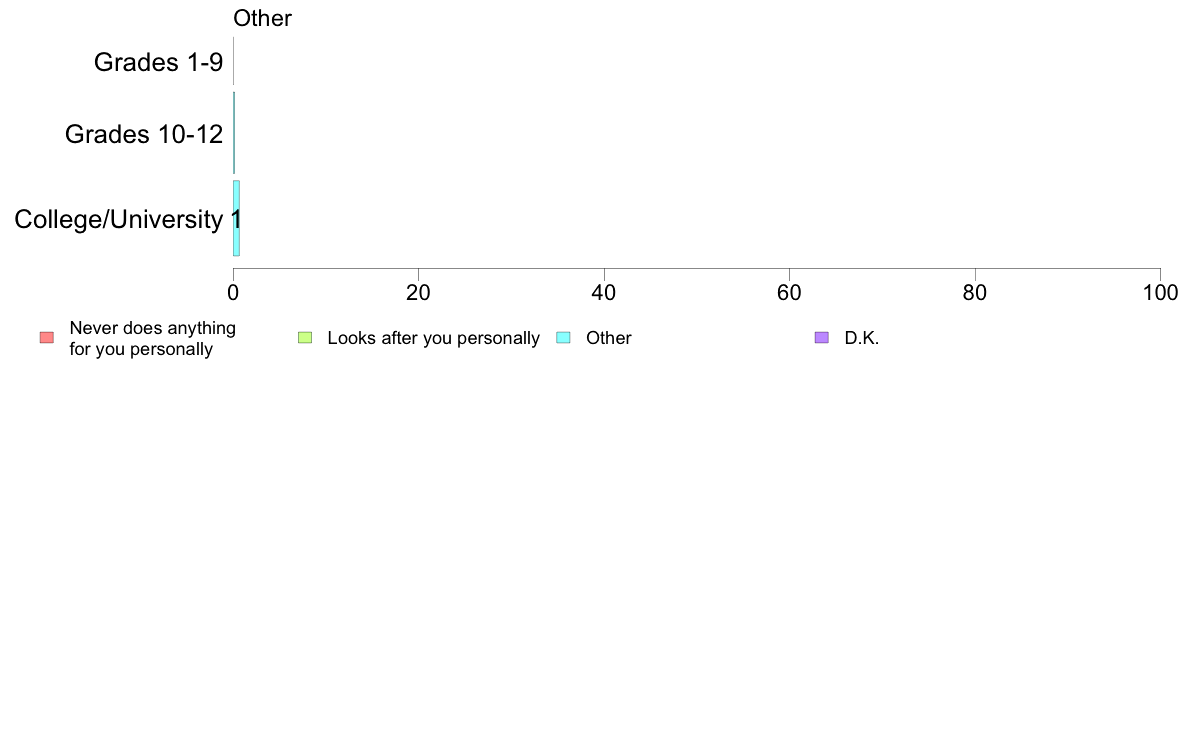Click the 'College/University' axis label
Image resolution: width=1188 pixels, height=736 pixels.
pos(119,220)
